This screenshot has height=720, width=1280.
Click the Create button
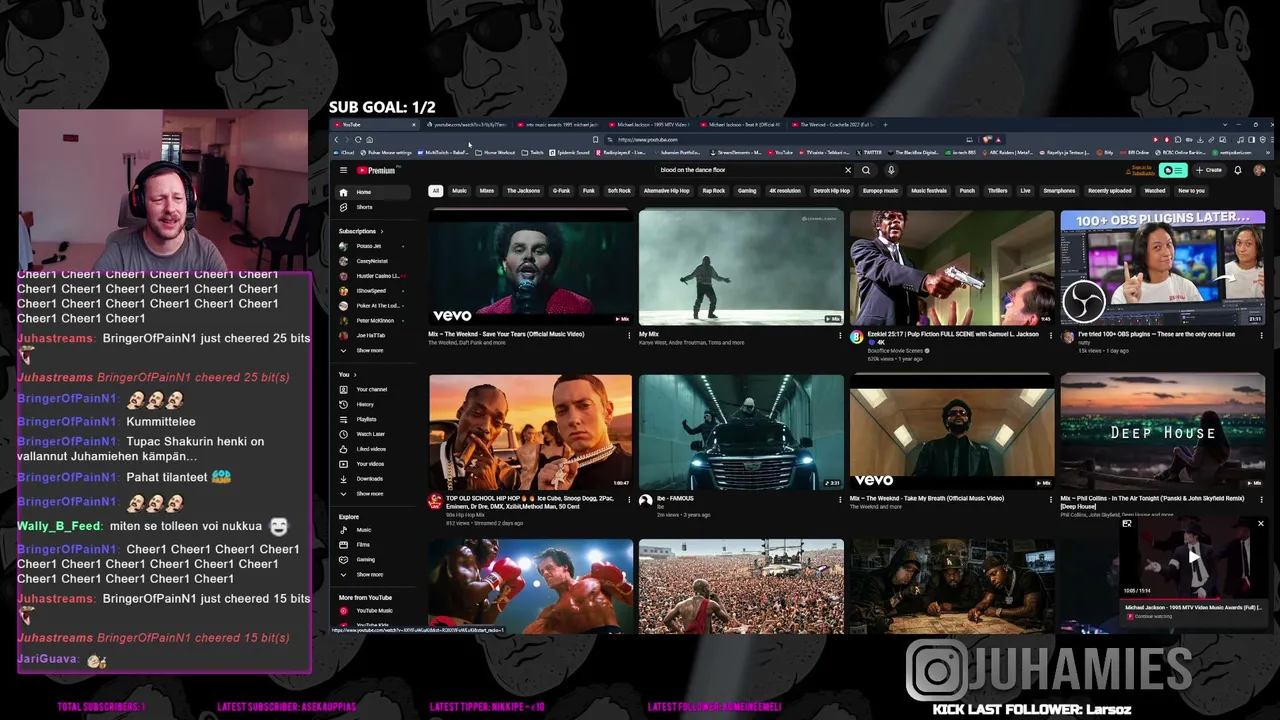1209,170
